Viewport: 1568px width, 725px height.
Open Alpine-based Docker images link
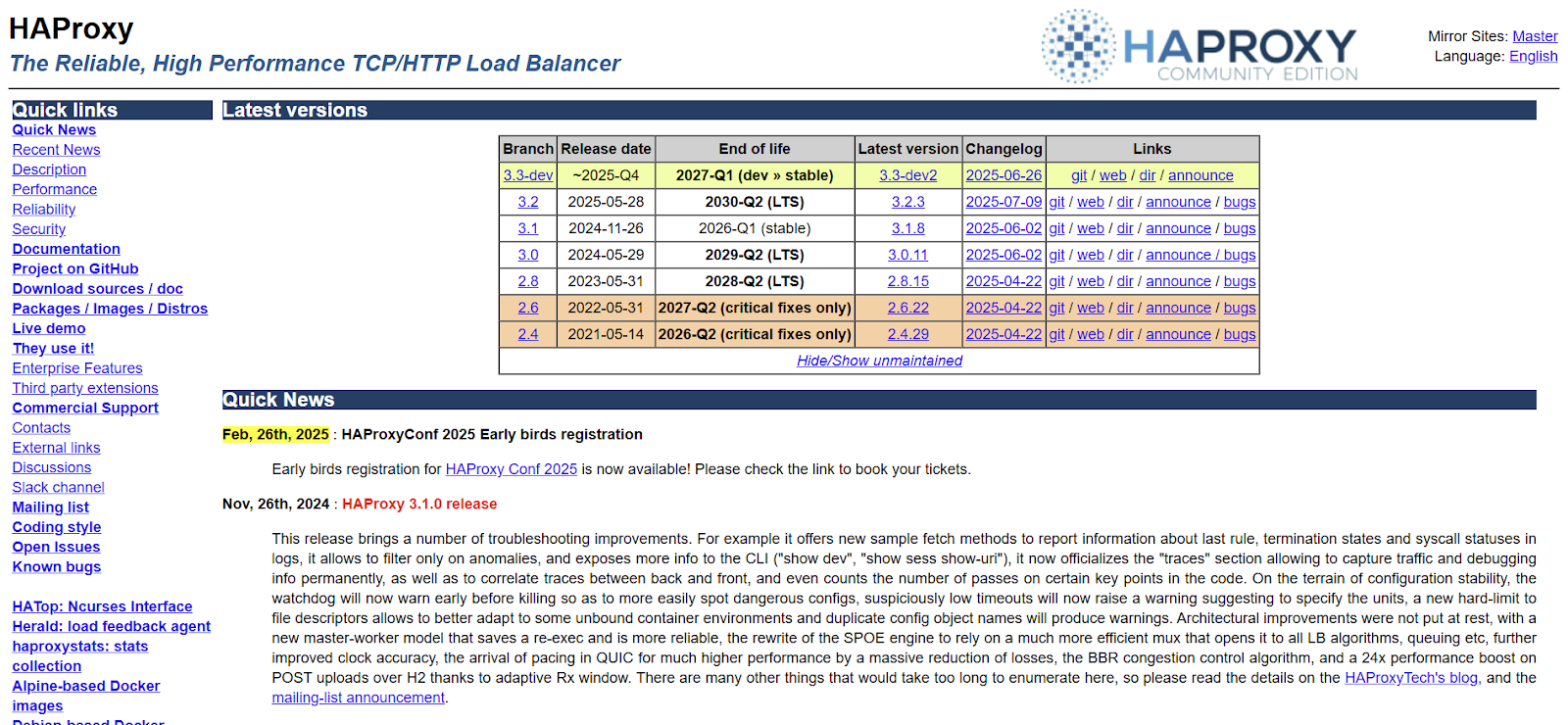[x=85, y=696]
